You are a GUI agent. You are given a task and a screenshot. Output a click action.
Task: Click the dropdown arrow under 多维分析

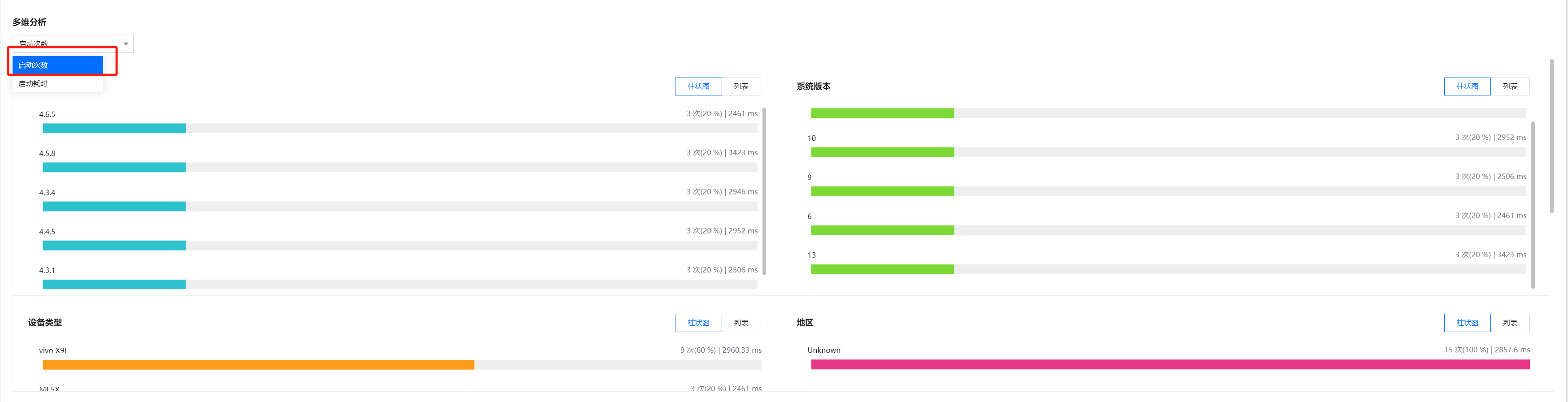[126, 44]
